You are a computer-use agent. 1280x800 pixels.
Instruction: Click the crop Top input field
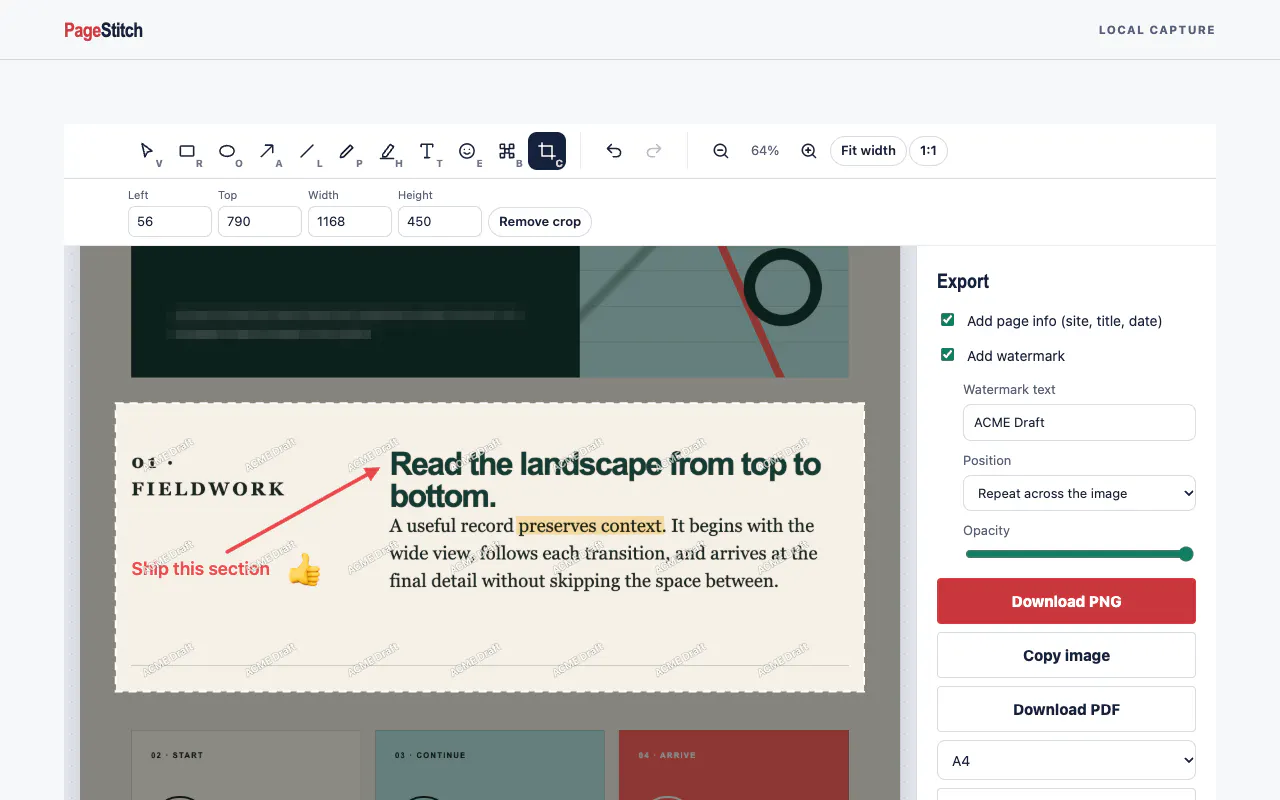[260, 222]
